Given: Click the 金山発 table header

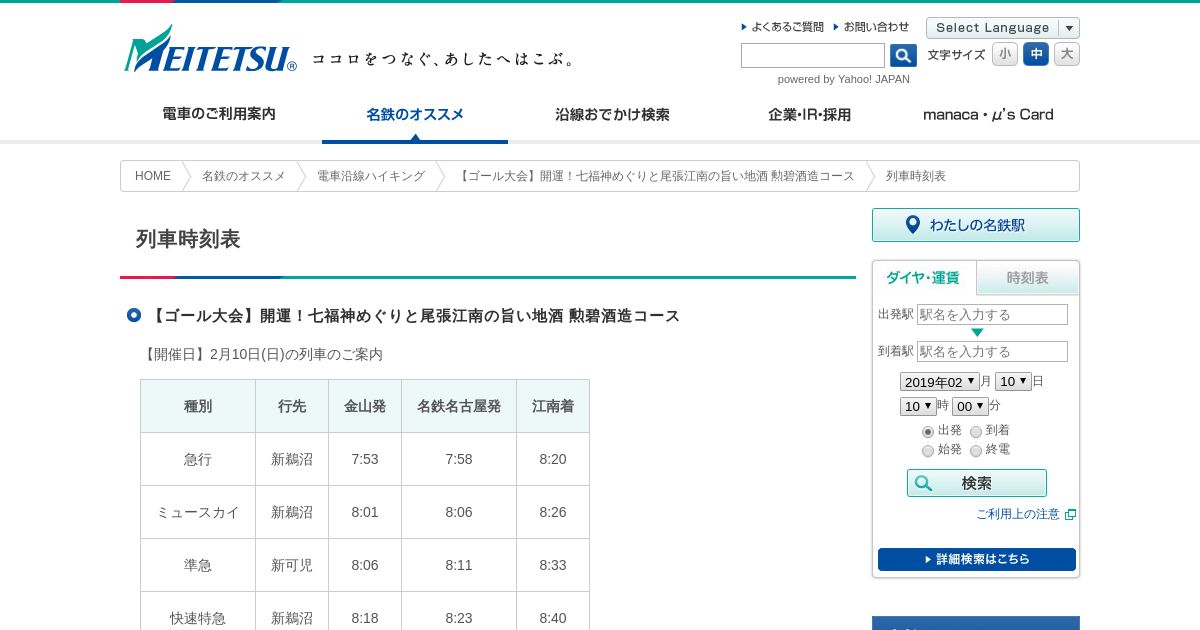Looking at the screenshot, I should pos(365,406).
